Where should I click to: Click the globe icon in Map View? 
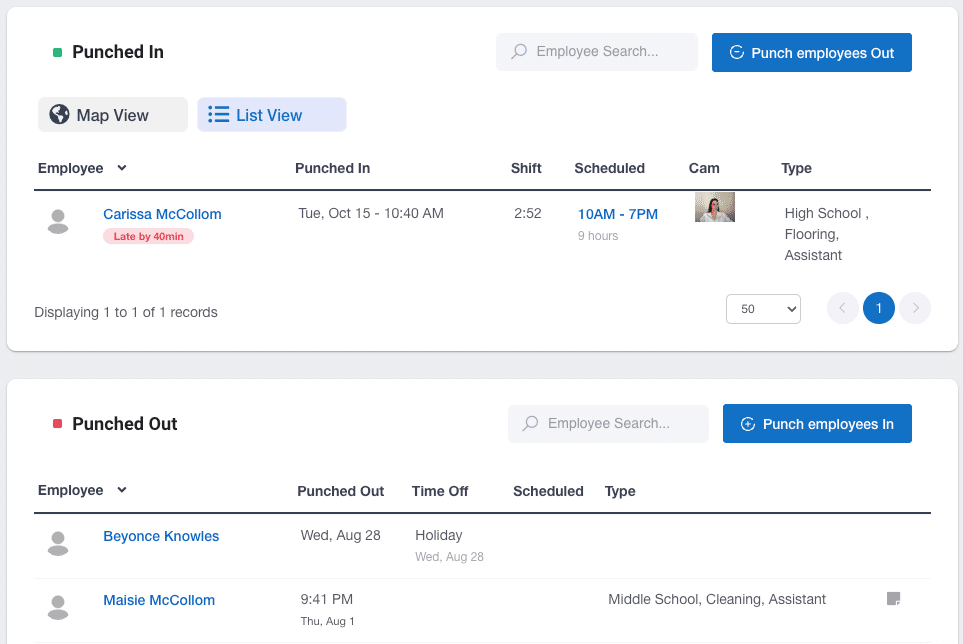click(x=59, y=114)
